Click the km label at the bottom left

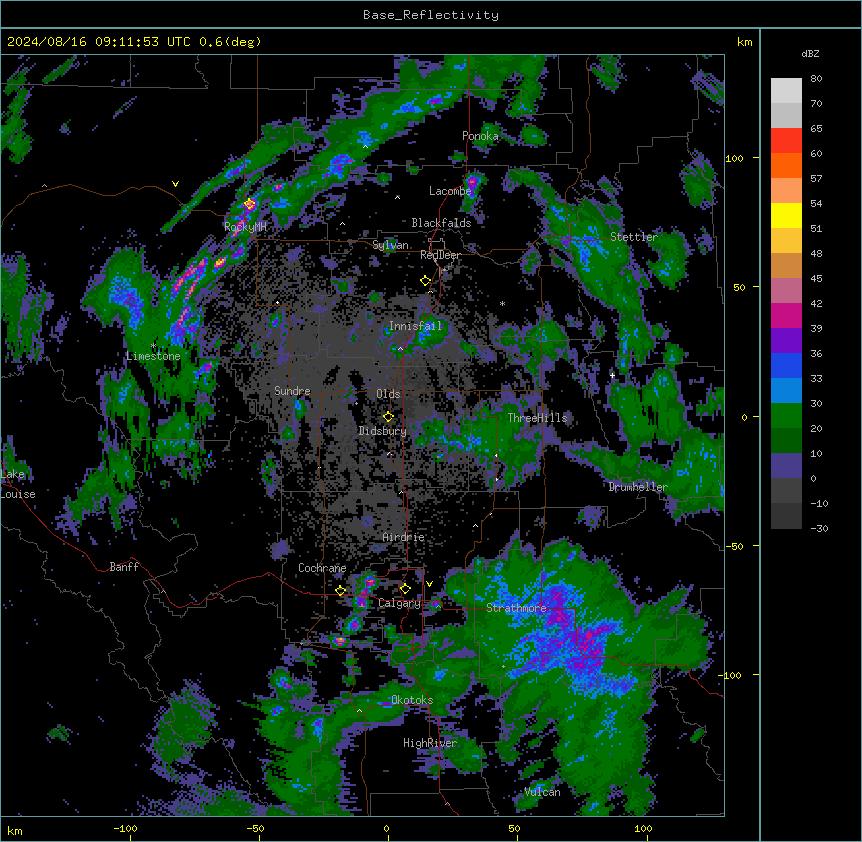(14, 830)
